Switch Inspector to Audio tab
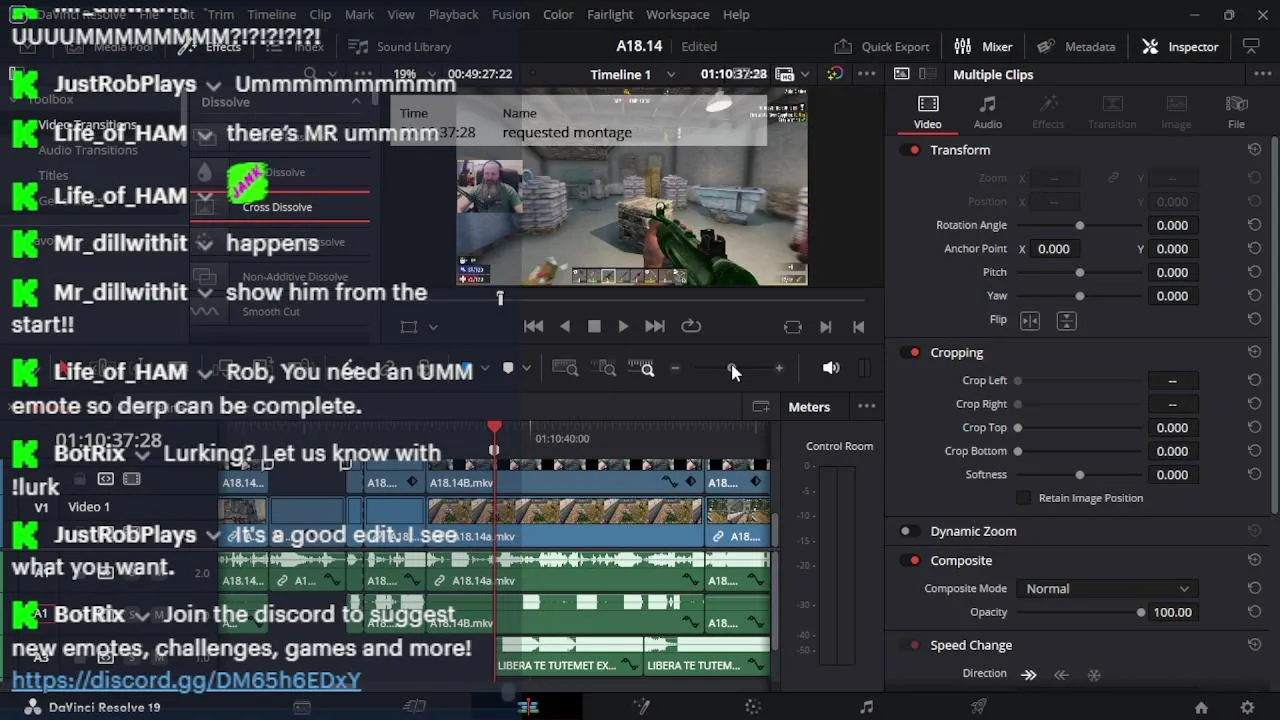 click(x=988, y=111)
